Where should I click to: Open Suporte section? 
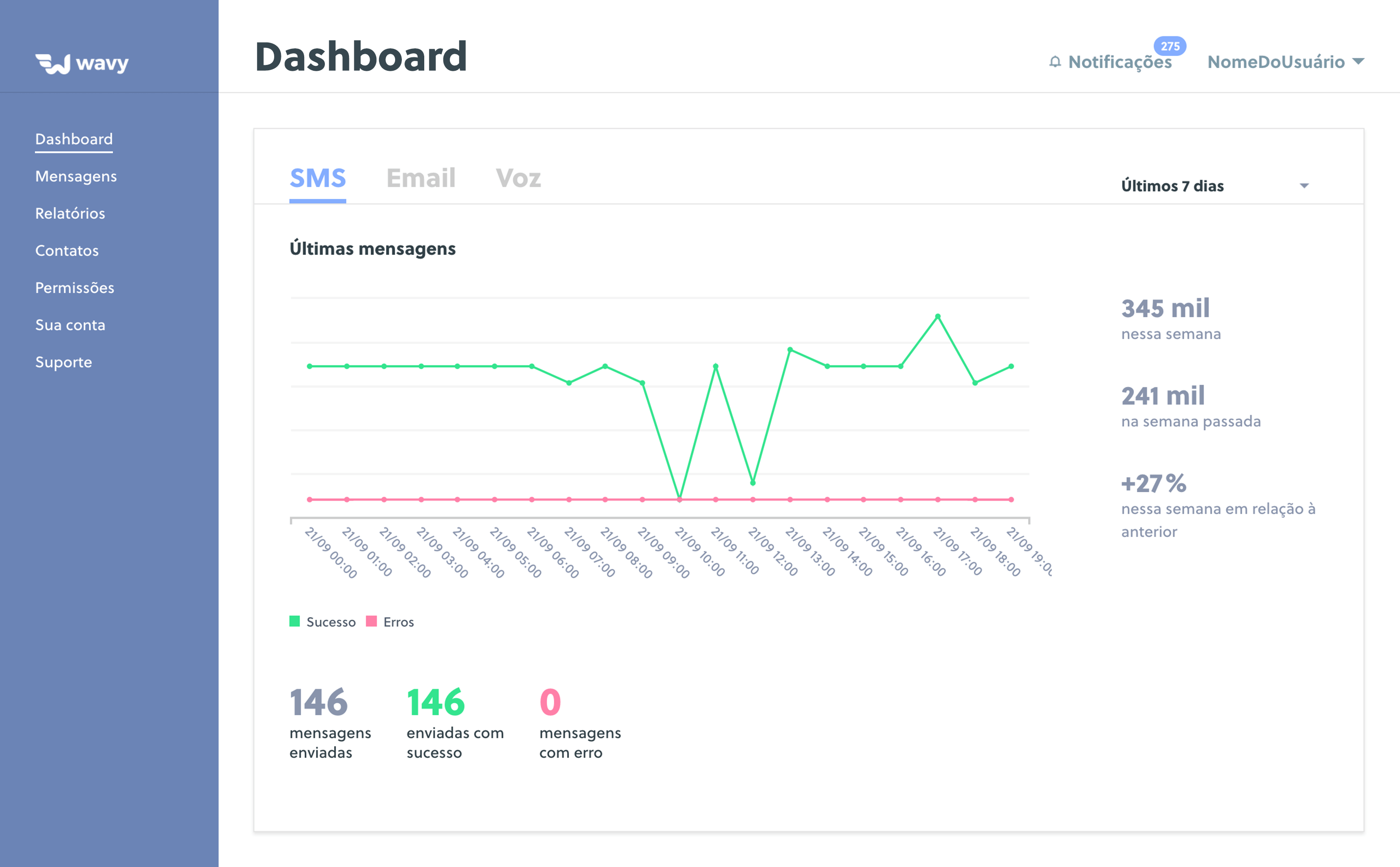pyautogui.click(x=64, y=361)
